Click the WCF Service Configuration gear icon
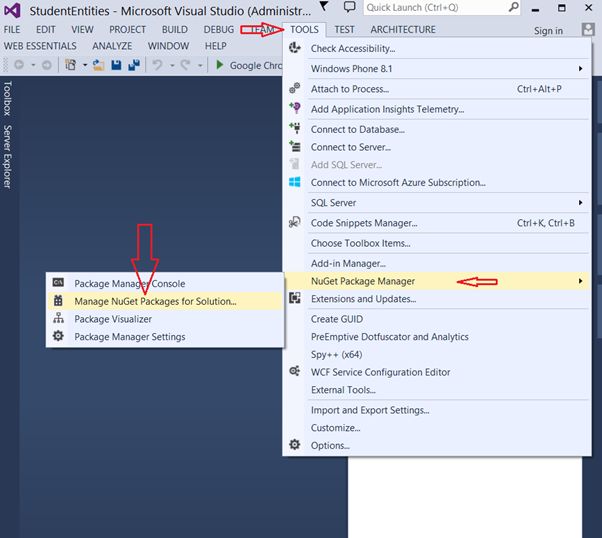Image resolution: width=602 pixels, height=538 pixels. click(294, 371)
